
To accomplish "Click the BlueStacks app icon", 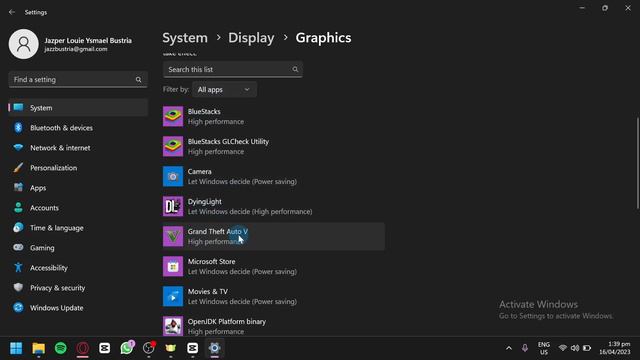I will pyautogui.click(x=173, y=116).
